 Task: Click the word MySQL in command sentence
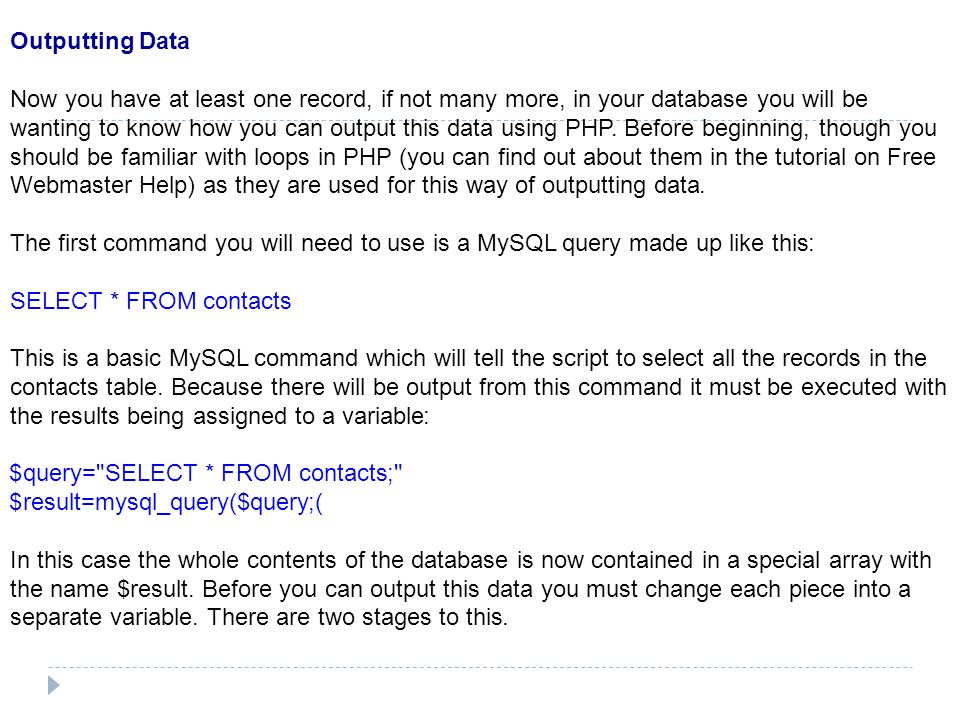click(517, 243)
